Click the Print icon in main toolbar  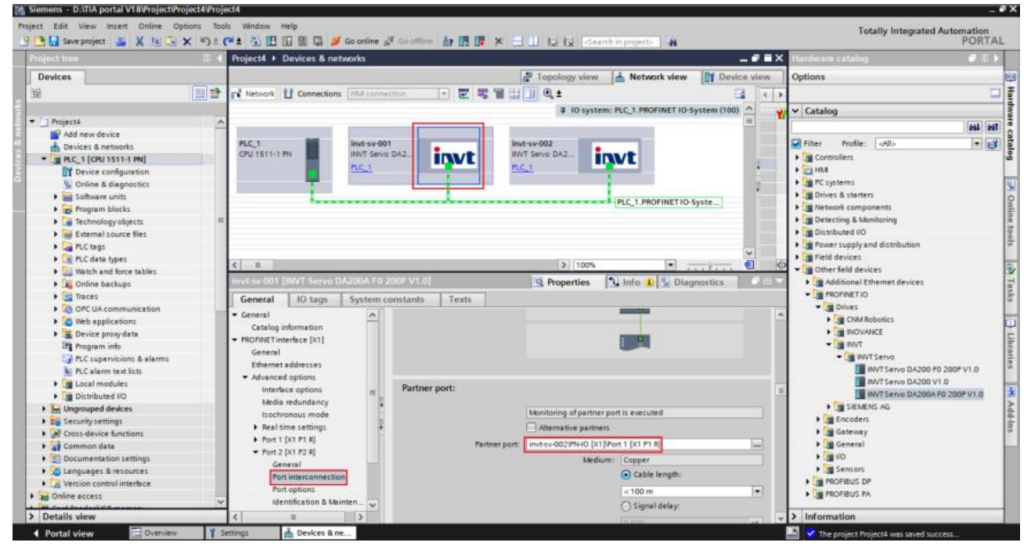121,41
